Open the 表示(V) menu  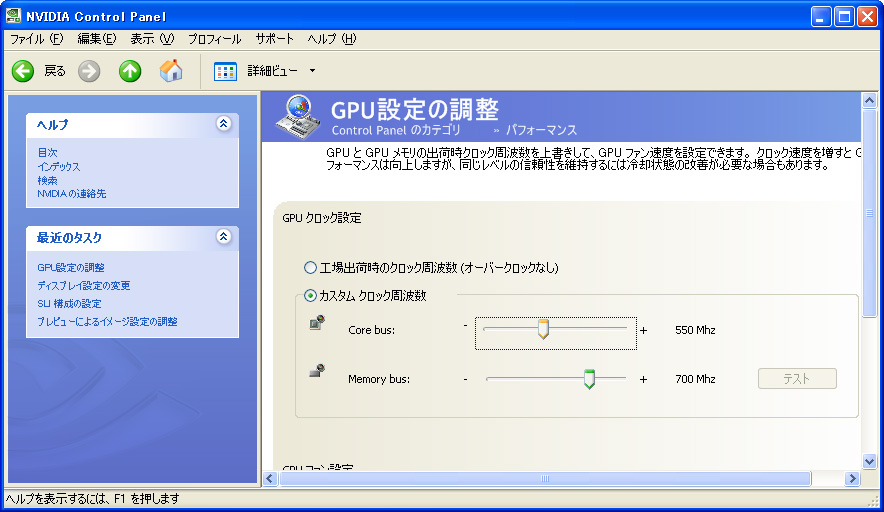[152, 39]
